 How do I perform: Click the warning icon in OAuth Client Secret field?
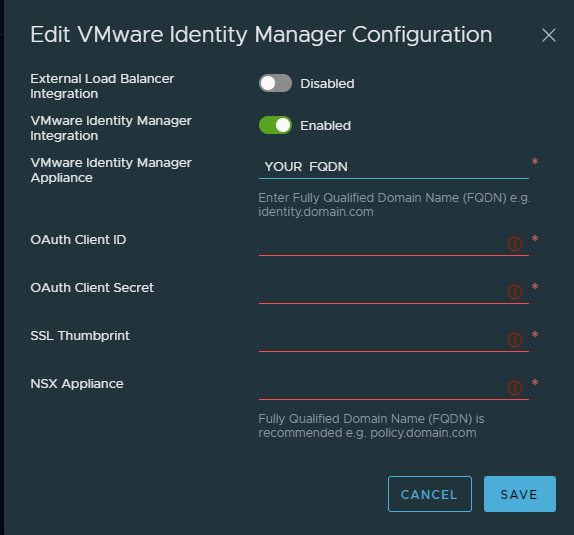515,292
